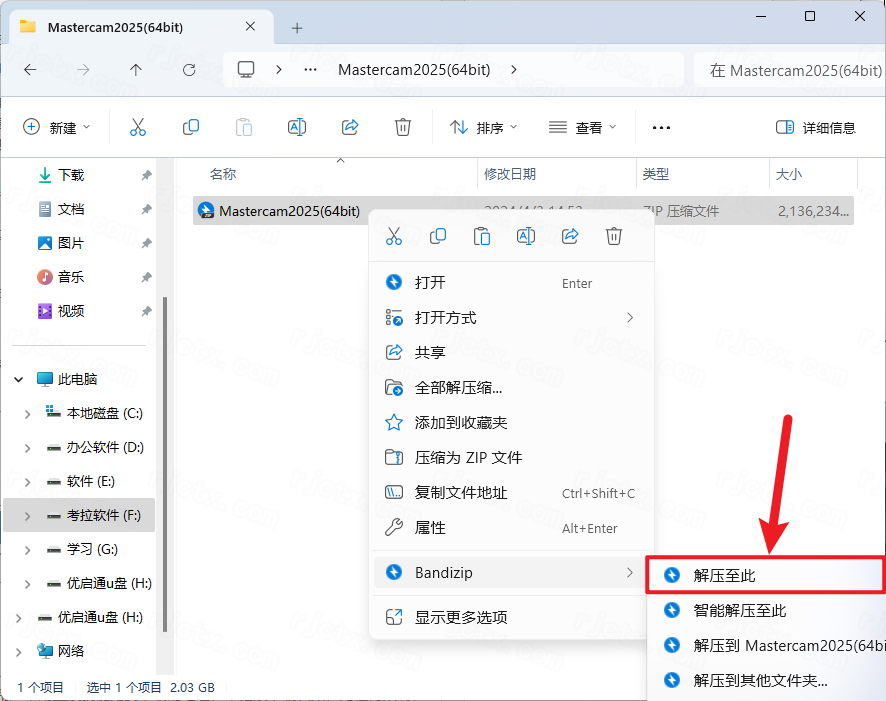Click the Rename icon in the toolbar
Image resolution: width=886 pixels, height=701 pixels.
tap(297, 127)
